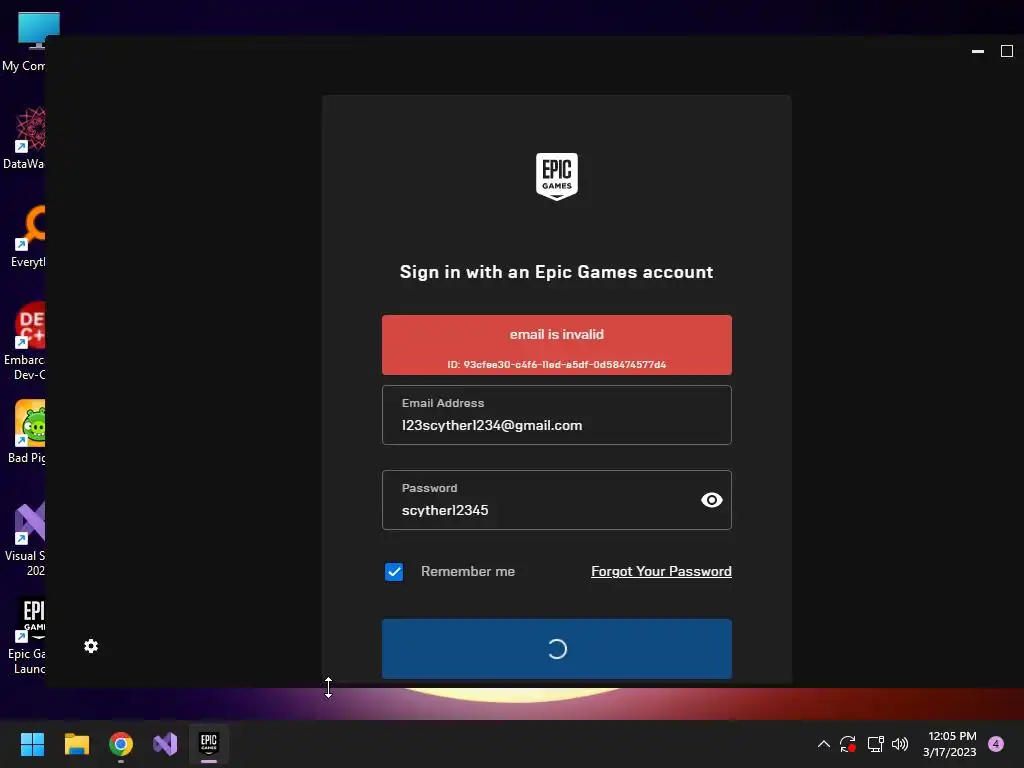
Task: Click the 'Sign in with an Epic Games account' heading
Action: [556, 272]
